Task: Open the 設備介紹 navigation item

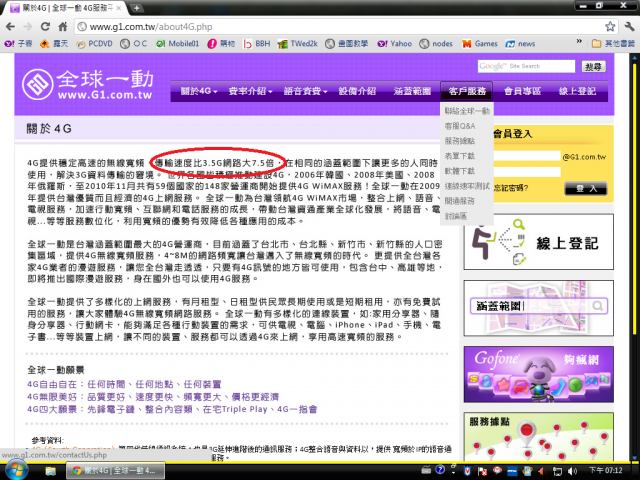Action: coord(357,91)
